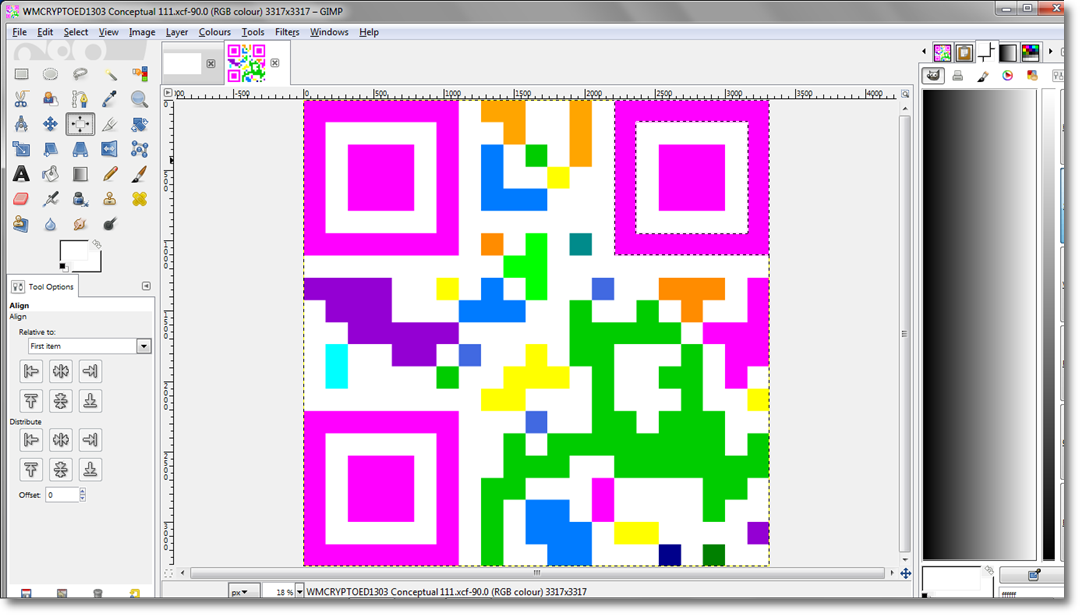
Task: Open the Layer menu
Action: coord(176,32)
